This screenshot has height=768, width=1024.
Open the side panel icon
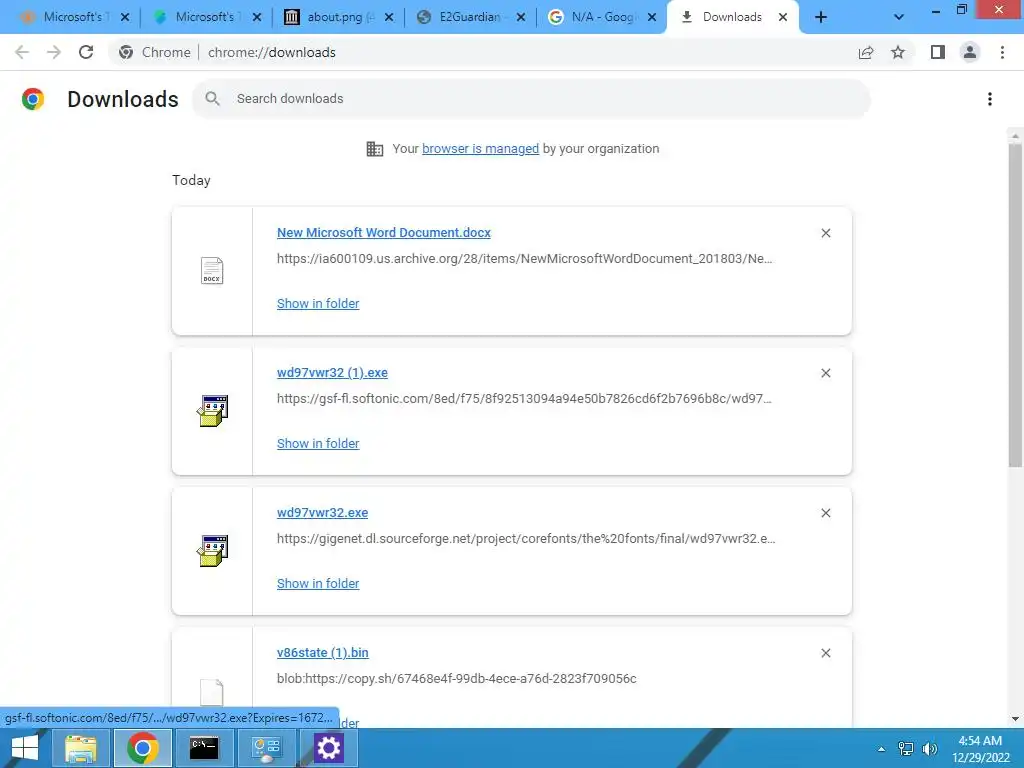click(x=938, y=52)
